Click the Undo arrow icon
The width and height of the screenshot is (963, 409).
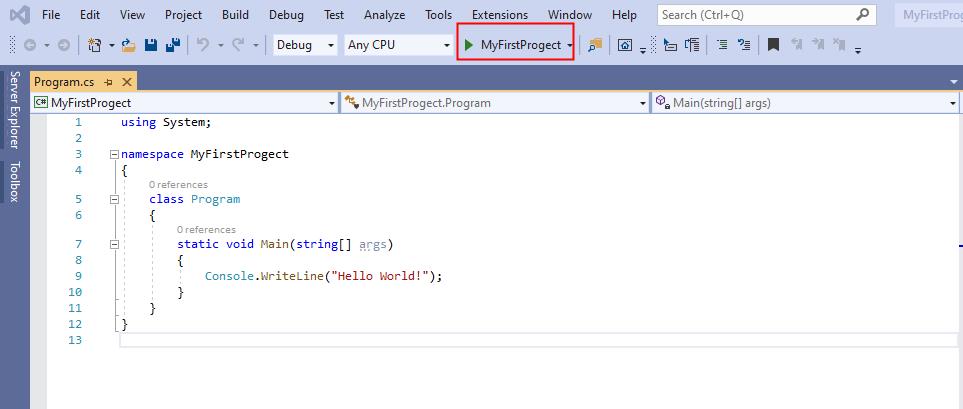coord(202,45)
